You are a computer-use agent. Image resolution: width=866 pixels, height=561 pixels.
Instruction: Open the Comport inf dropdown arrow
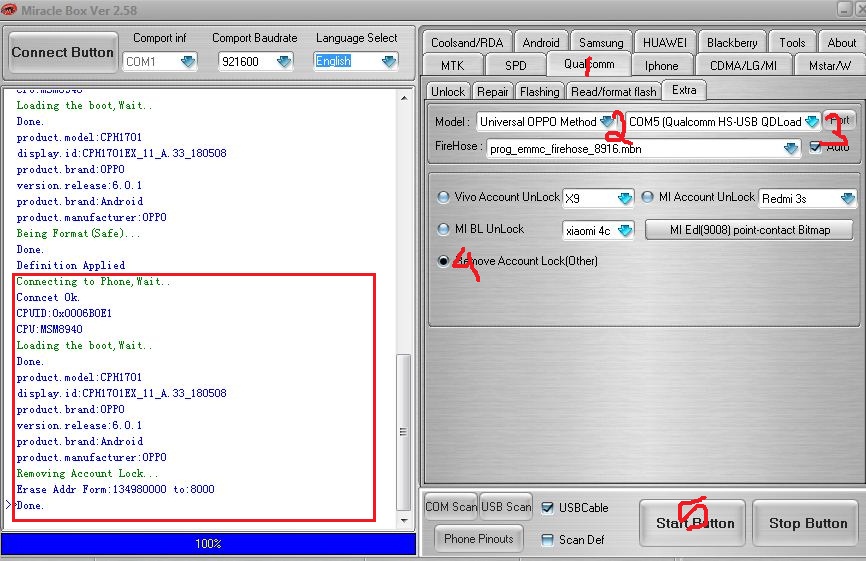pyautogui.click(x=188, y=61)
